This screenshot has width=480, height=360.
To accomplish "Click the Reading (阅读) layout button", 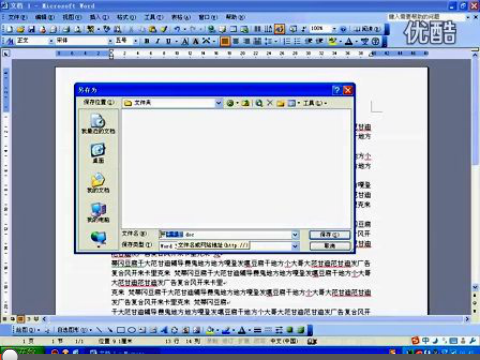I will (x=368, y=29).
